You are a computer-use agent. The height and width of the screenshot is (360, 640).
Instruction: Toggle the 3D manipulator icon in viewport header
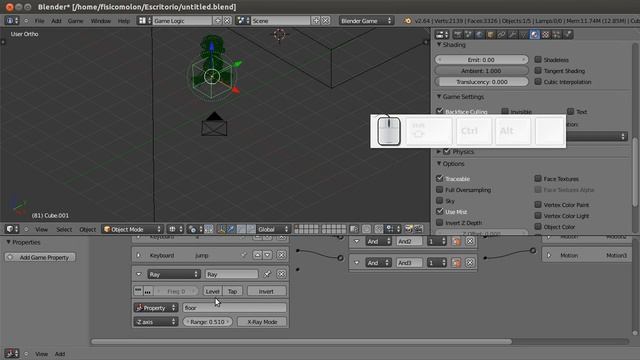221,229
